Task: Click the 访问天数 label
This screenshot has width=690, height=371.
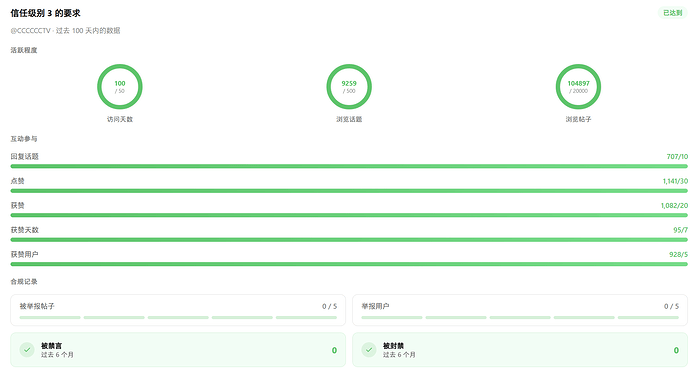Action: coord(120,119)
